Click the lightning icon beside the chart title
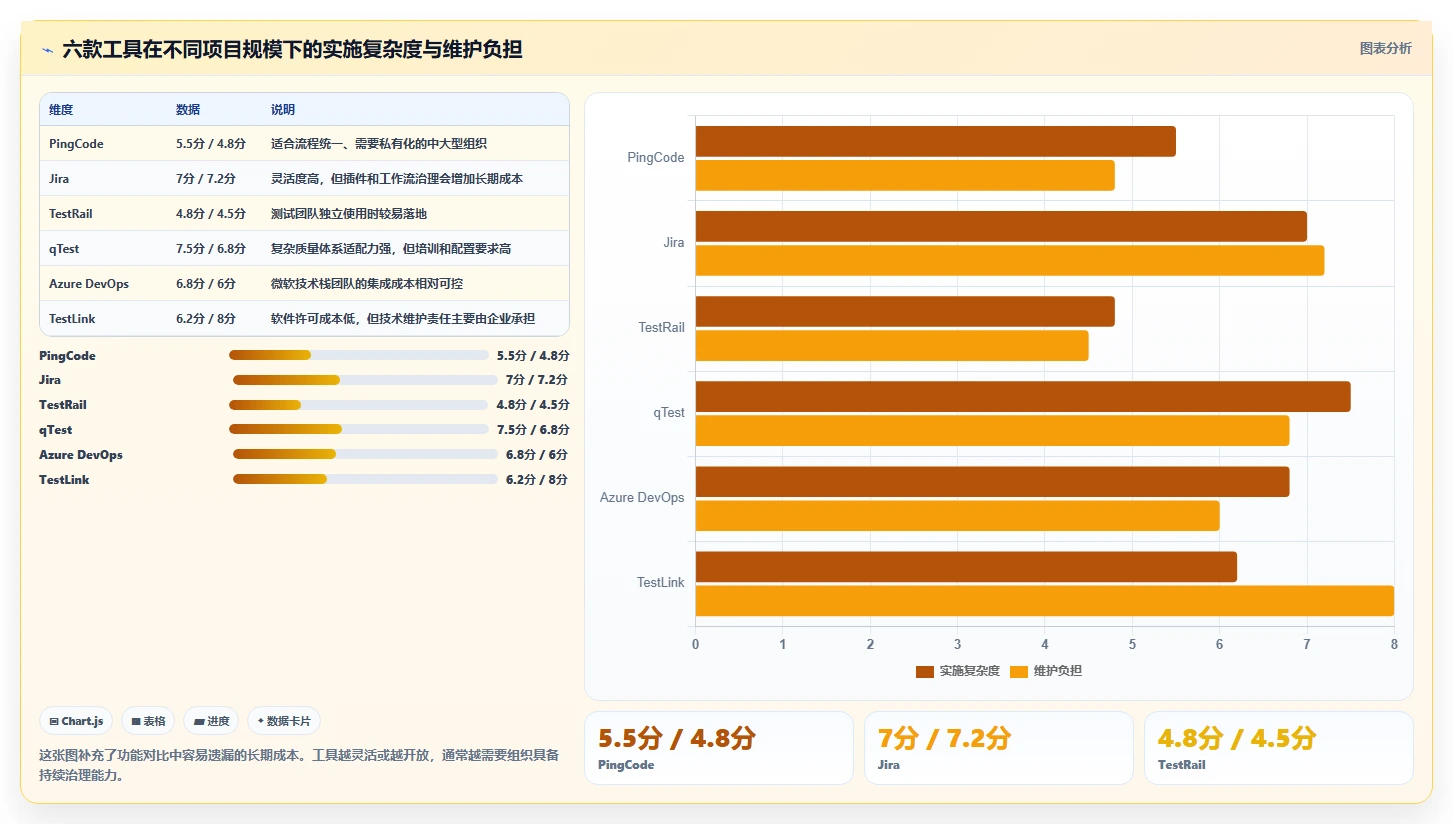 pos(48,50)
